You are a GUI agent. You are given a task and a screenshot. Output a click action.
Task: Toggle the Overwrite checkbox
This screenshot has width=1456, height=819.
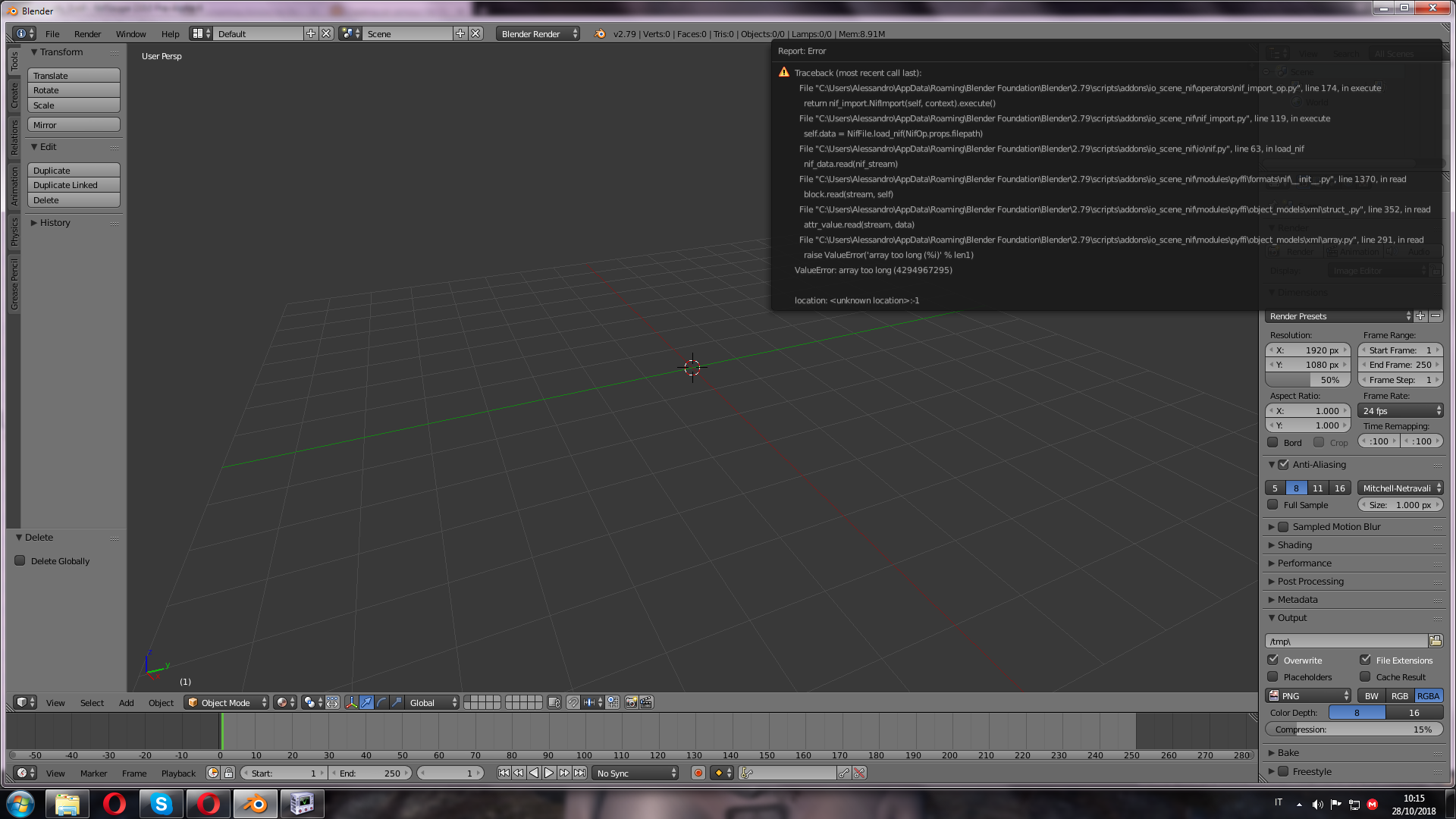coord(1272,660)
